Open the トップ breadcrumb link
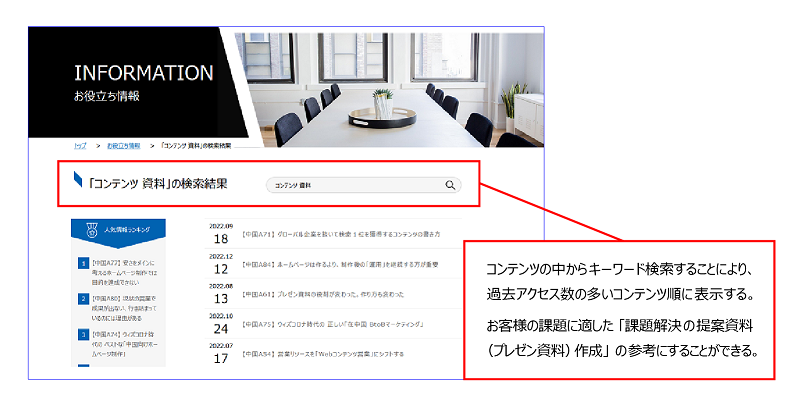 coord(80,146)
